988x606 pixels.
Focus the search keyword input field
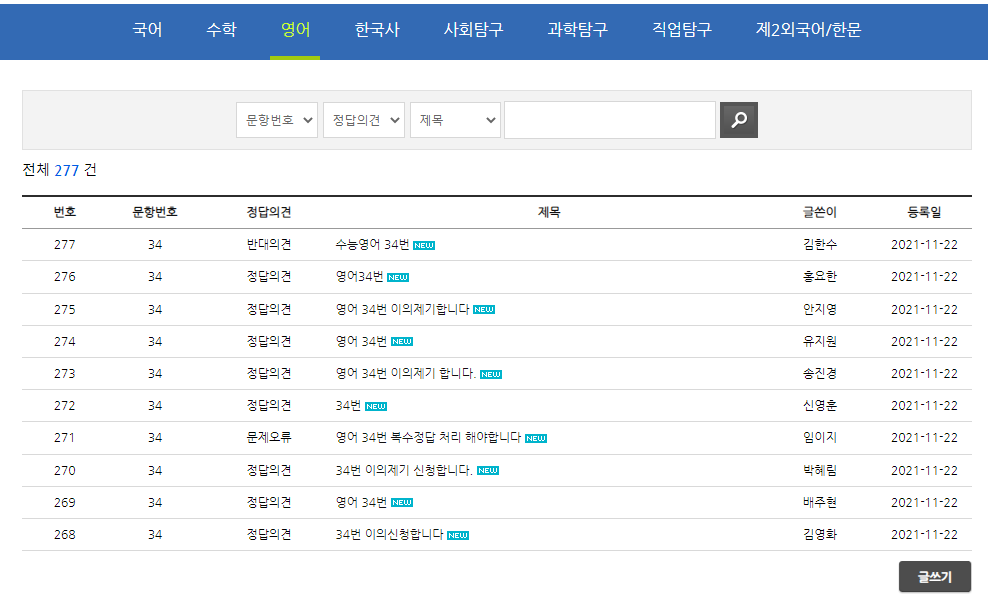(x=610, y=120)
